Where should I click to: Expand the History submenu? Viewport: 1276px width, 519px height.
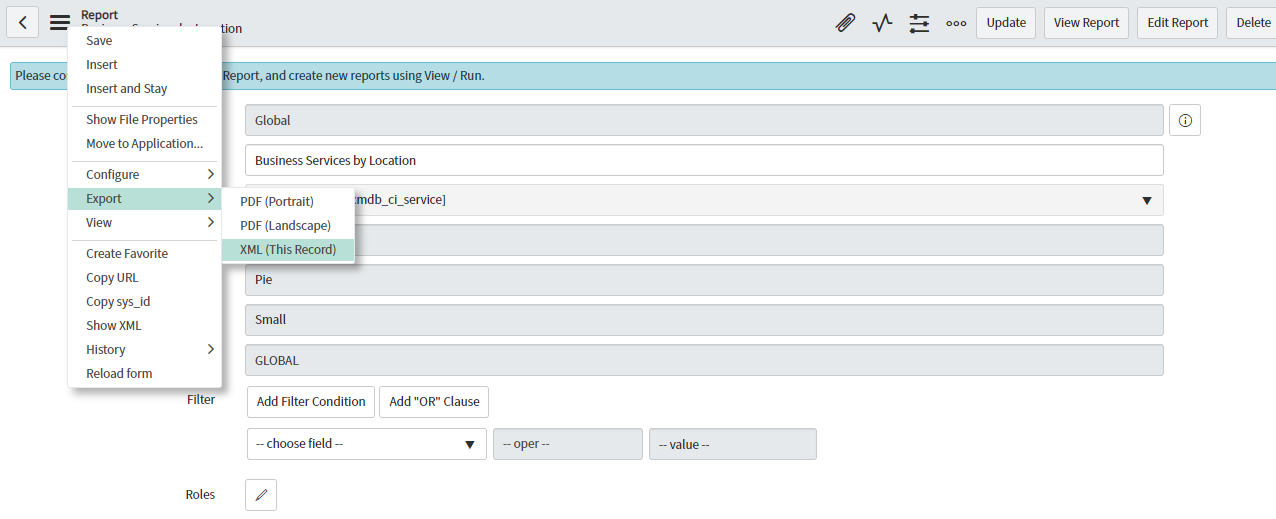click(x=144, y=350)
